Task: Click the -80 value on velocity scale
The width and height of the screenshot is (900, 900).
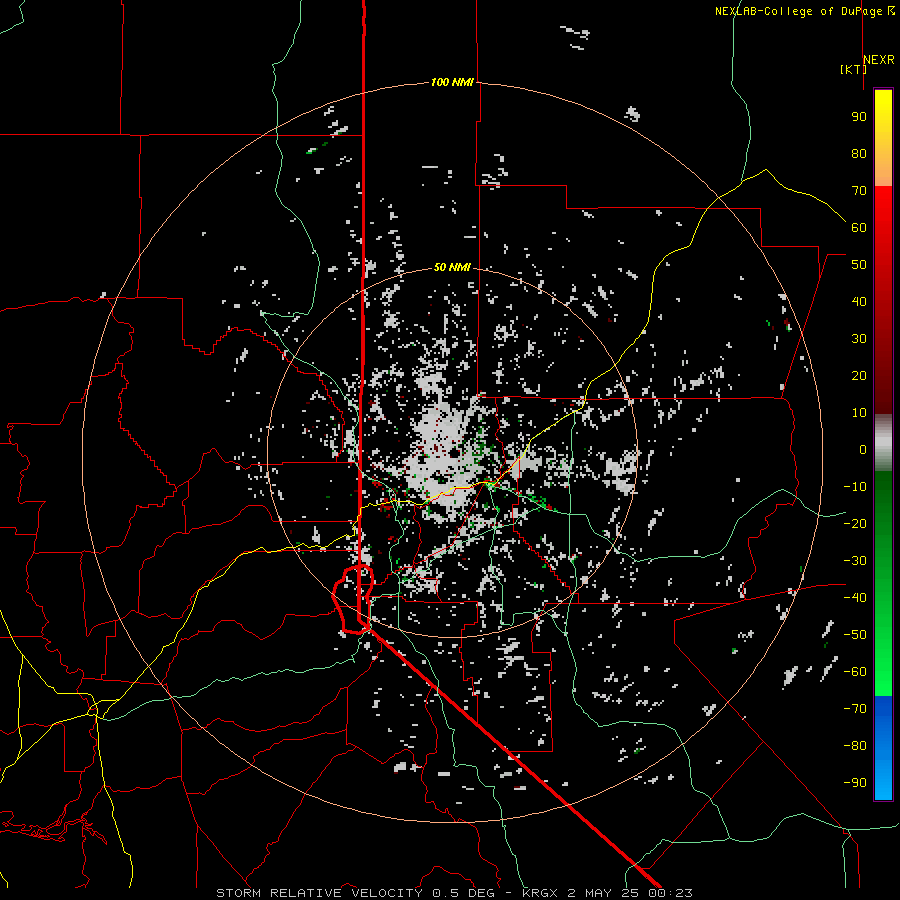Action: (x=855, y=746)
